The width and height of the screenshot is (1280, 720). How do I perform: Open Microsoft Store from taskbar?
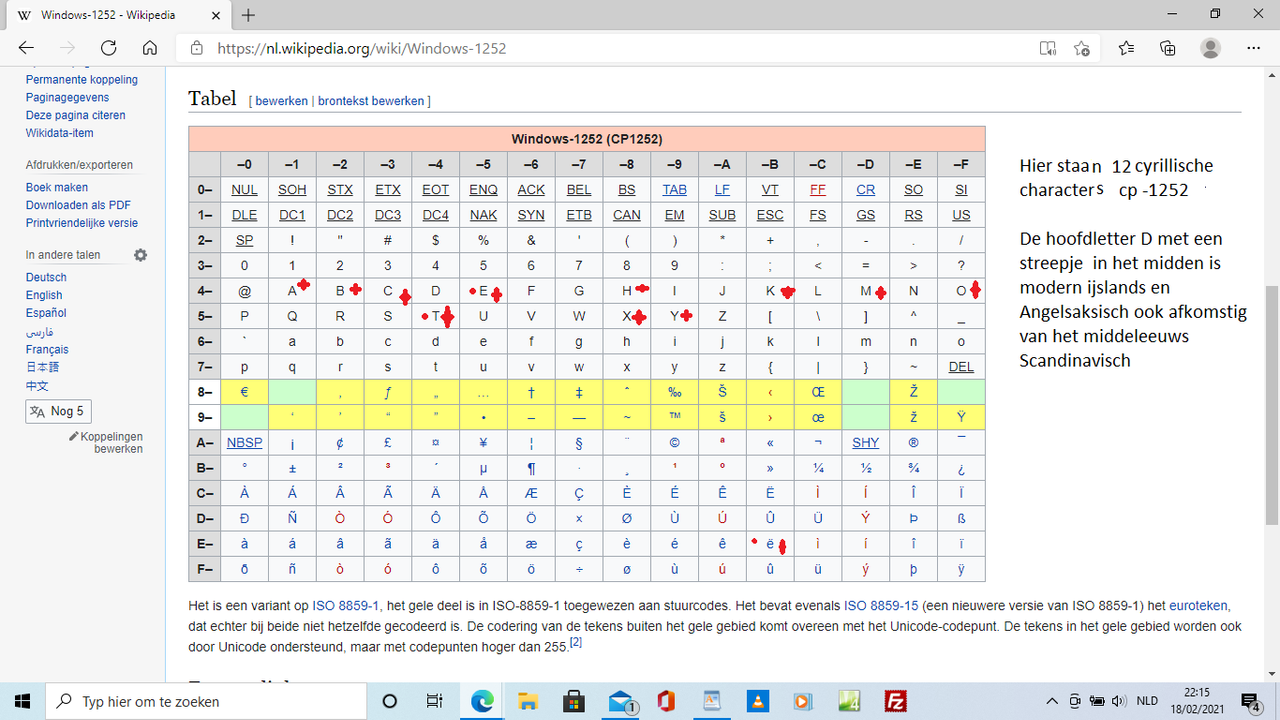[x=574, y=701]
